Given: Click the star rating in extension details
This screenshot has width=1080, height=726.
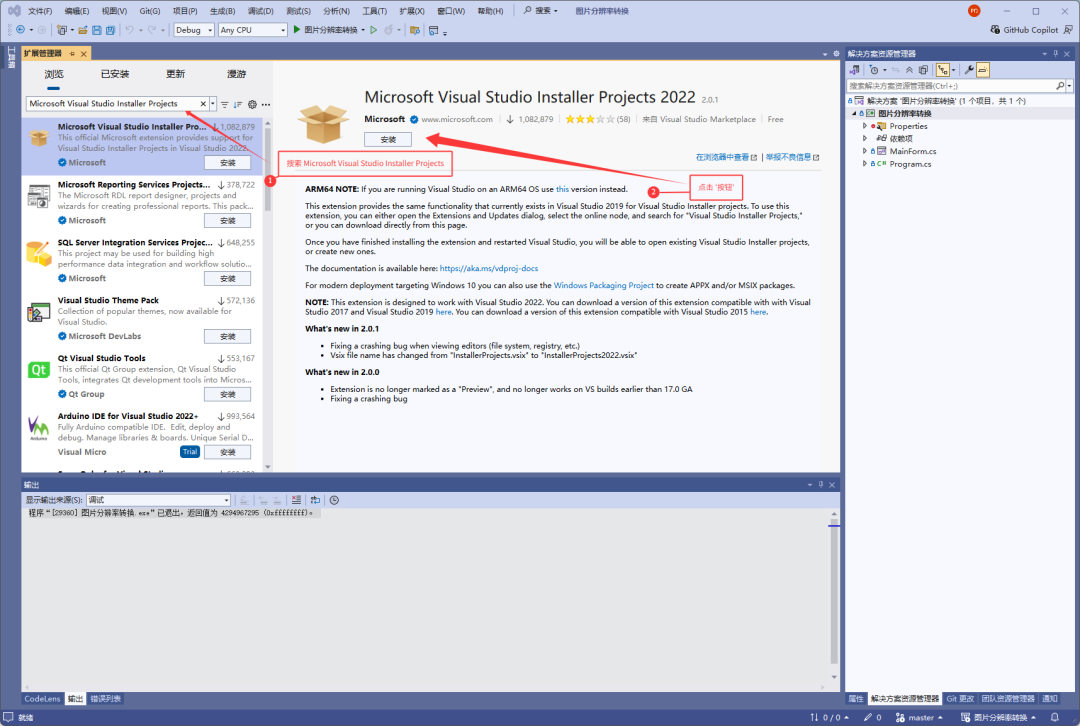Looking at the screenshot, I should point(590,119).
